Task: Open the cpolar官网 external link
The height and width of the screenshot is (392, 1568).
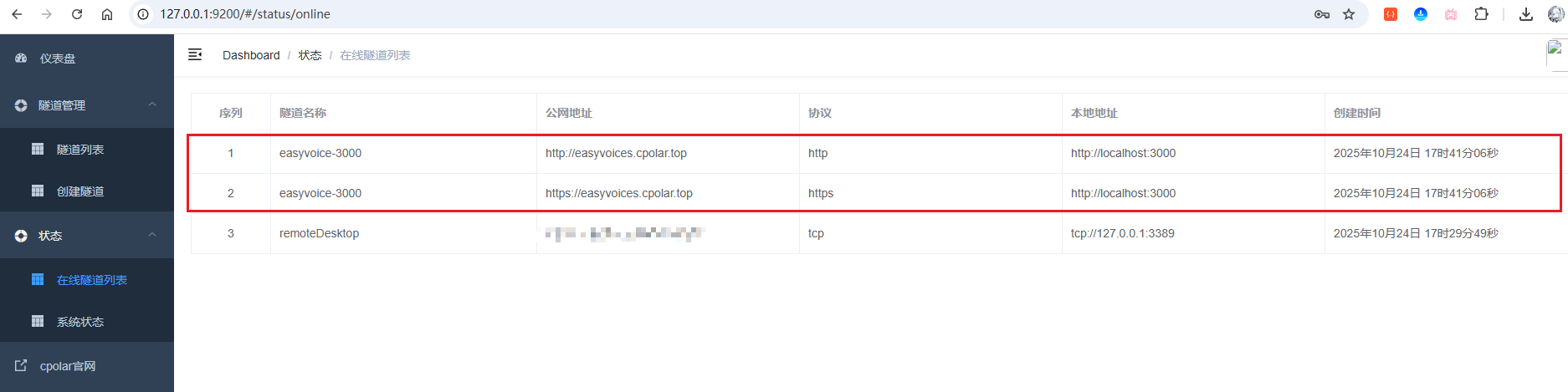Action: point(67,366)
